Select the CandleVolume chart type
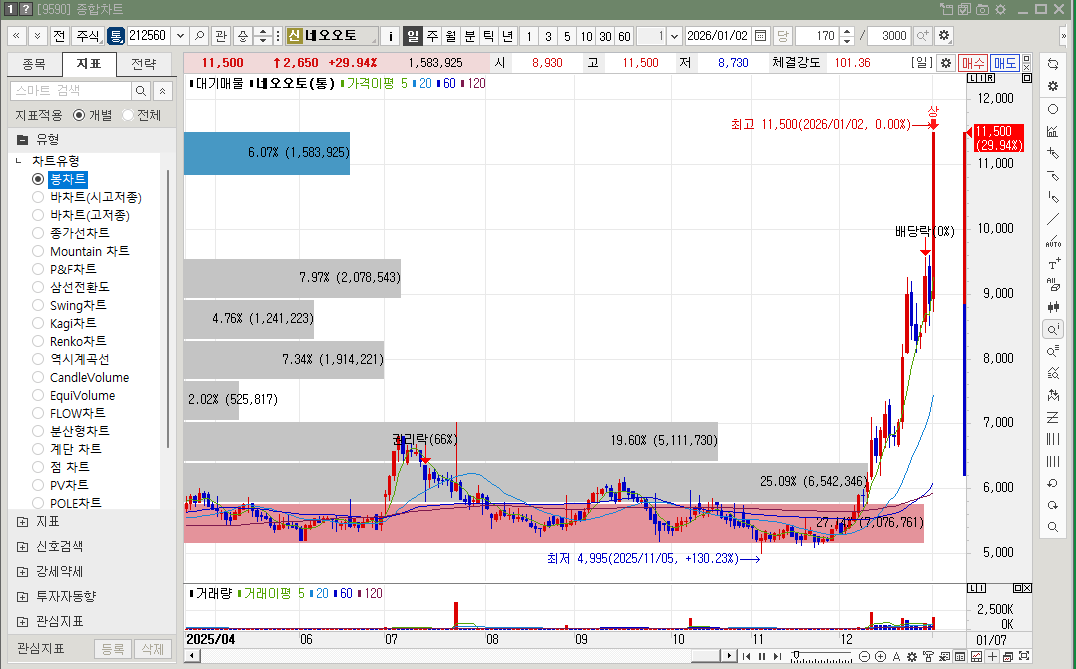The width and height of the screenshot is (1076, 669). click(x=38, y=377)
